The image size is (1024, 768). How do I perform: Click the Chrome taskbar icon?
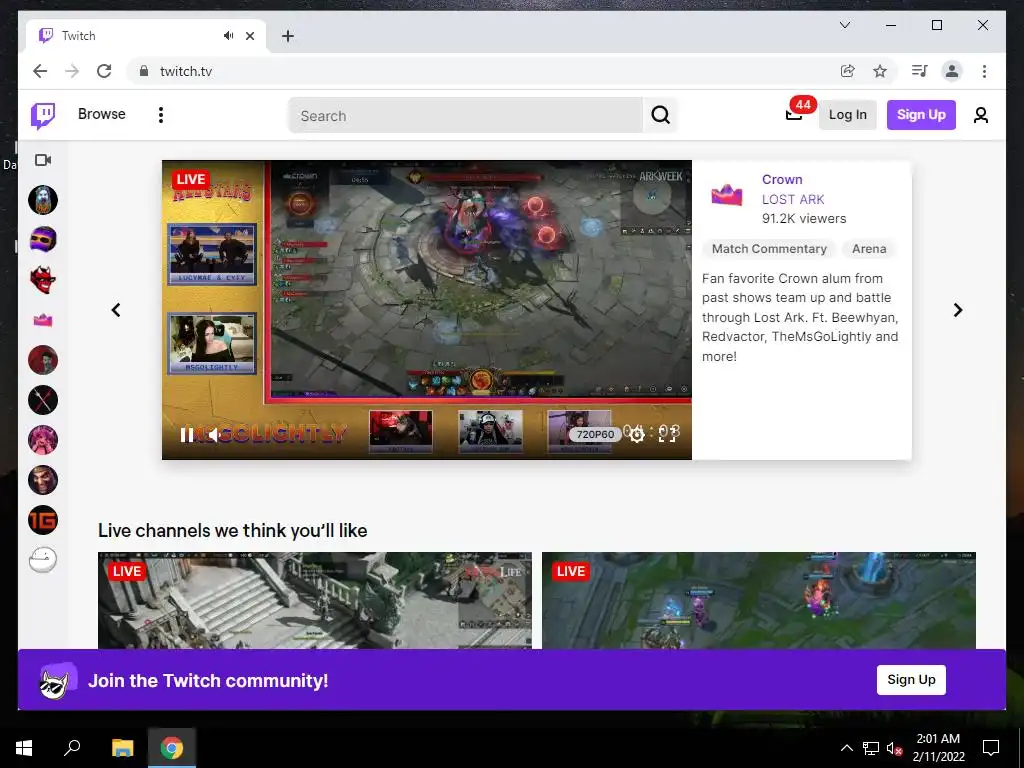[x=172, y=748]
